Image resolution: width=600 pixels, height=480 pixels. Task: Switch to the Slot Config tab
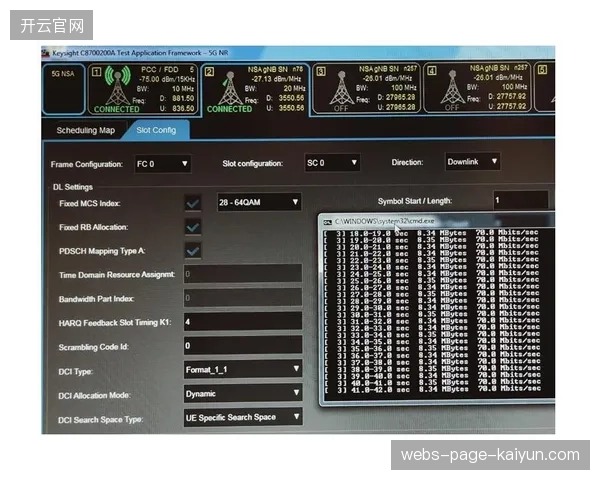point(156,130)
